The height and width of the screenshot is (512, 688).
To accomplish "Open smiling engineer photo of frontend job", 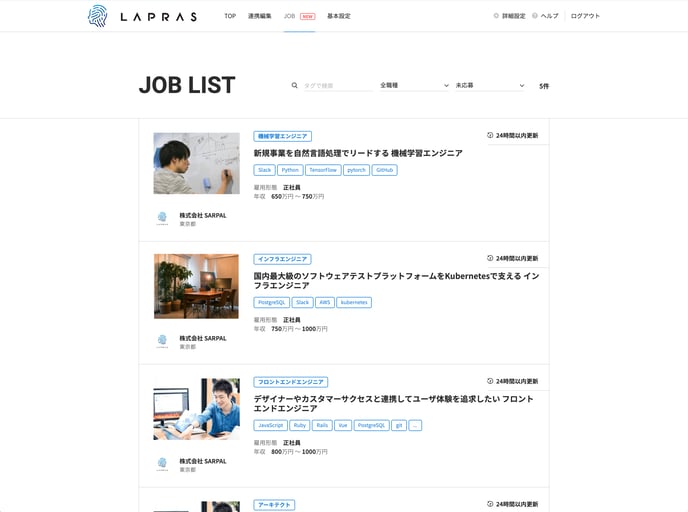I will point(197,409).
